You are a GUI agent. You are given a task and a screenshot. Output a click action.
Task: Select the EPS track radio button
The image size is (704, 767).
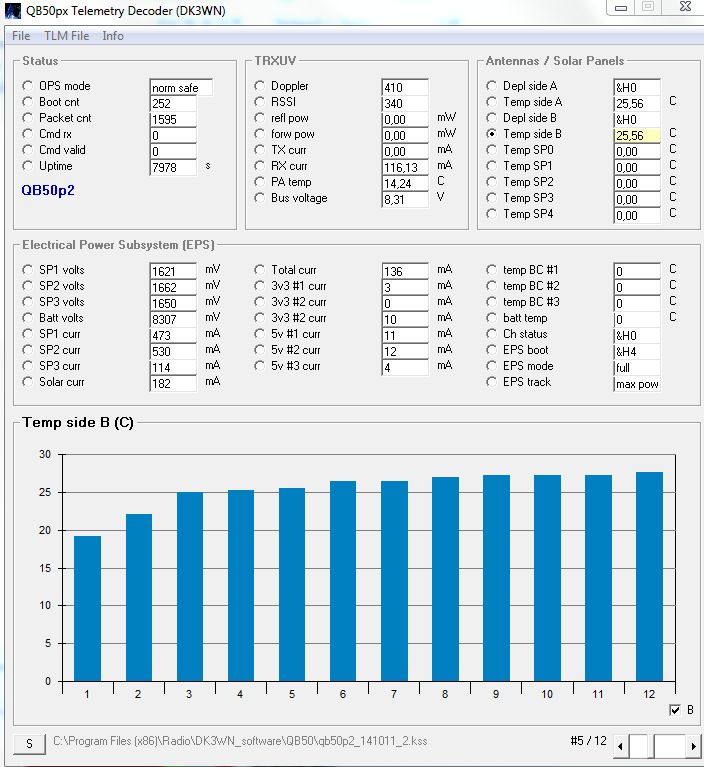point(491,382)
